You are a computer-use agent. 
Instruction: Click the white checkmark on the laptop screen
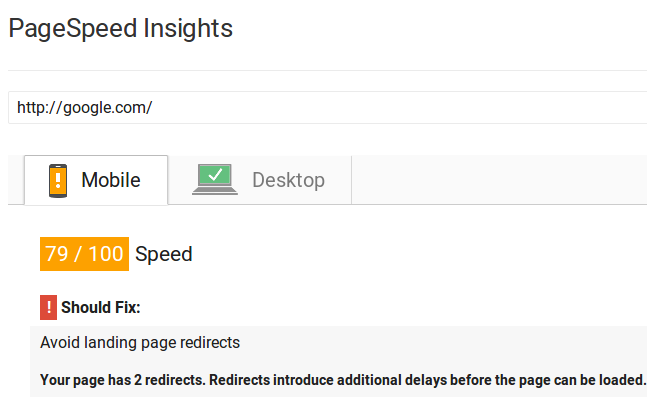pyautogui.click(x=215, y=175)
